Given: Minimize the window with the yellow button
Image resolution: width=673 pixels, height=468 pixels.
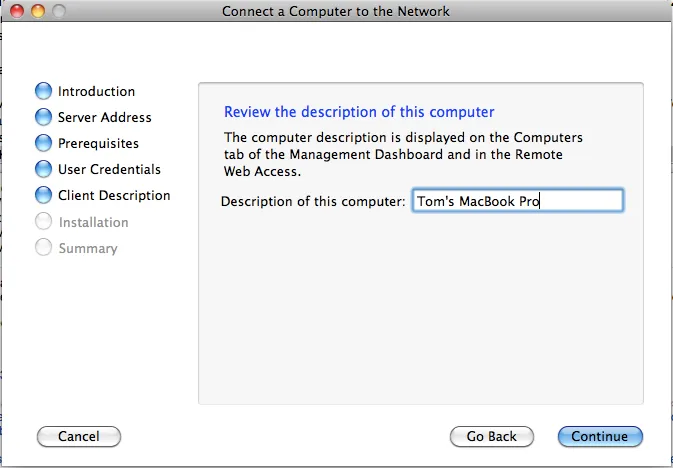Looking at the screenshot, I should (38, 11).
